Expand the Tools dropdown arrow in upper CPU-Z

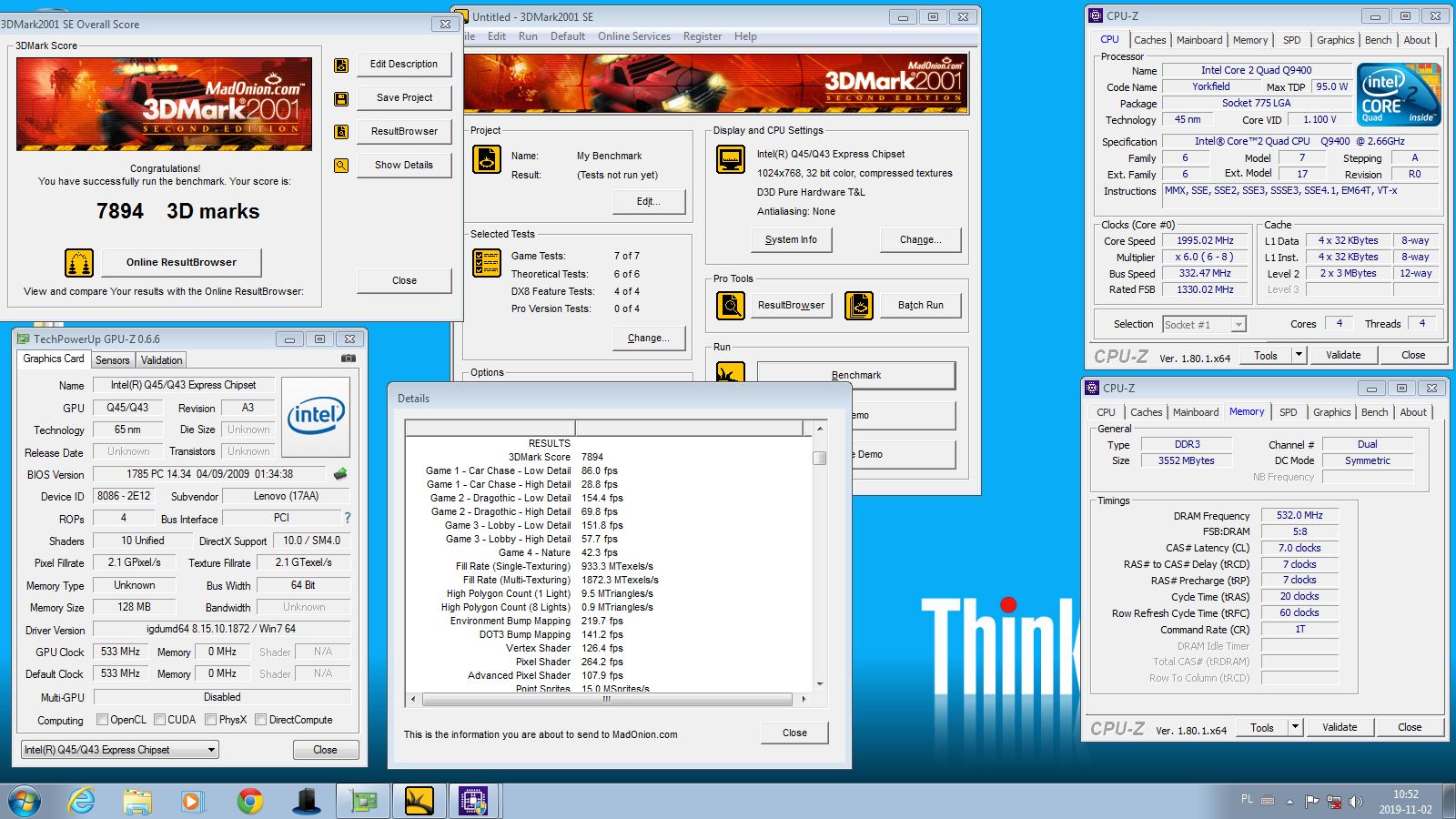click(x=1299, y=355)
